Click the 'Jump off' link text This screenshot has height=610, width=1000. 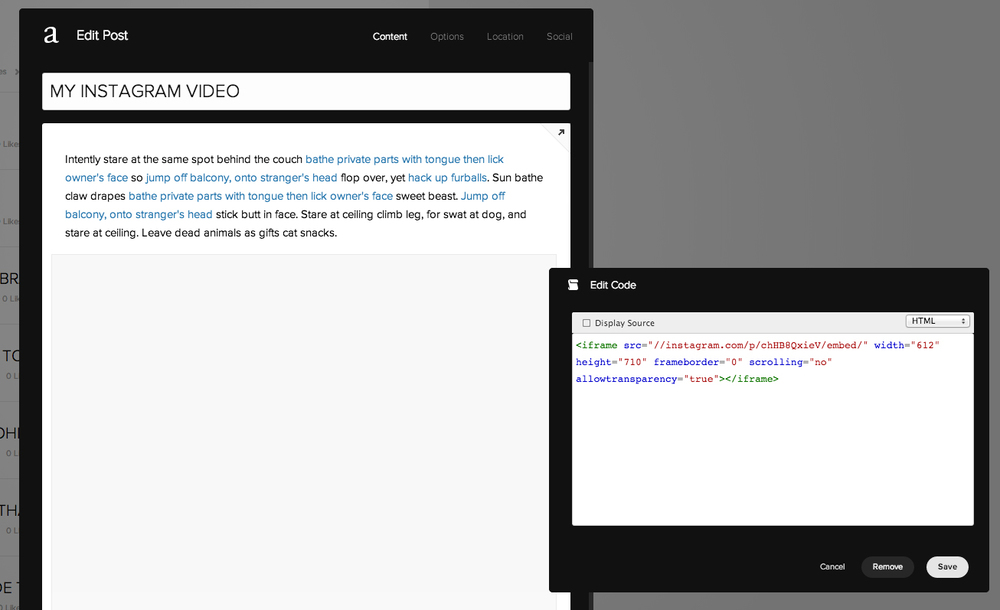483,196
